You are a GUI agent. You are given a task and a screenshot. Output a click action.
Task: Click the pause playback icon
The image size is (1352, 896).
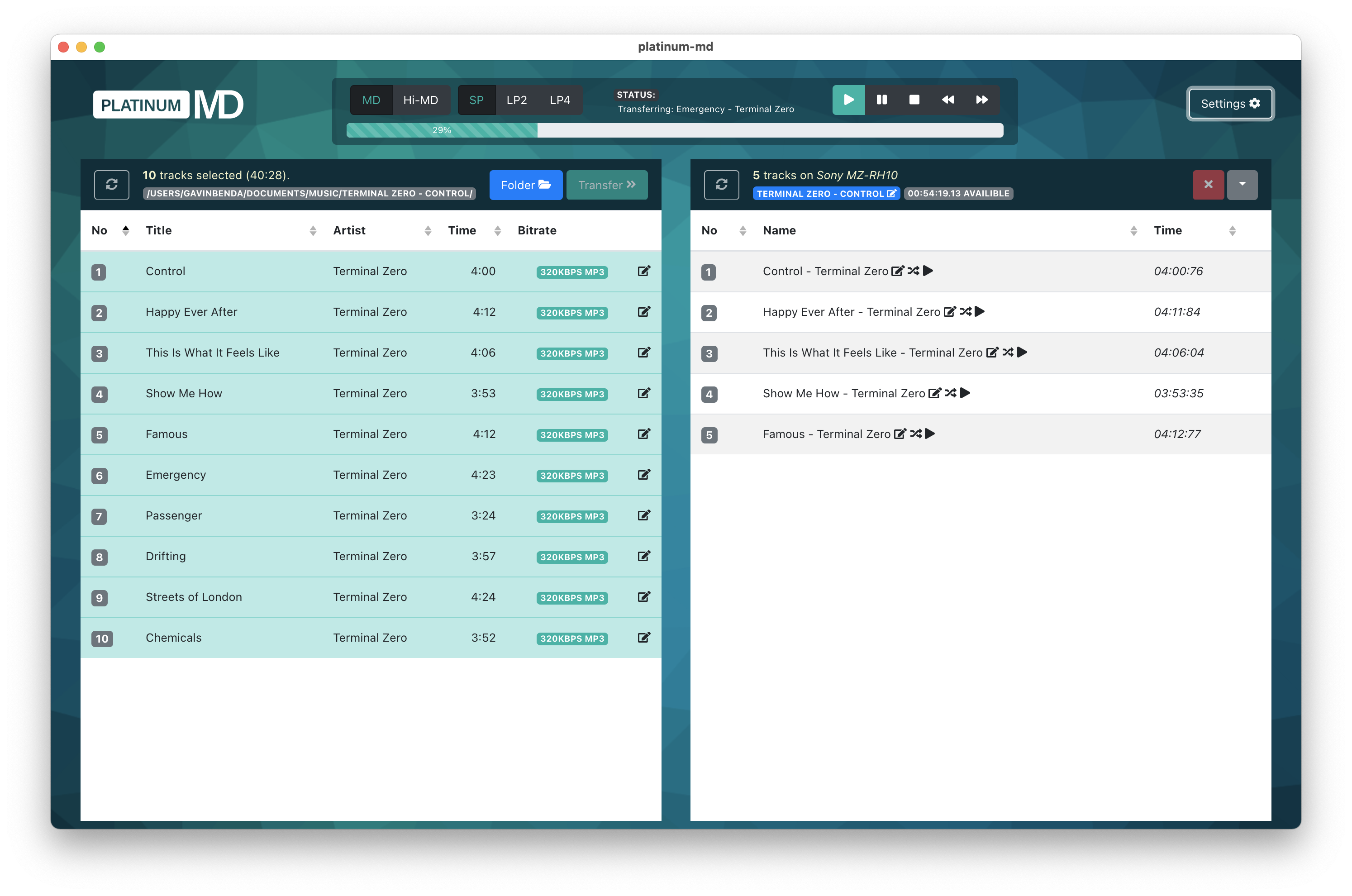(x=881, y=100)
